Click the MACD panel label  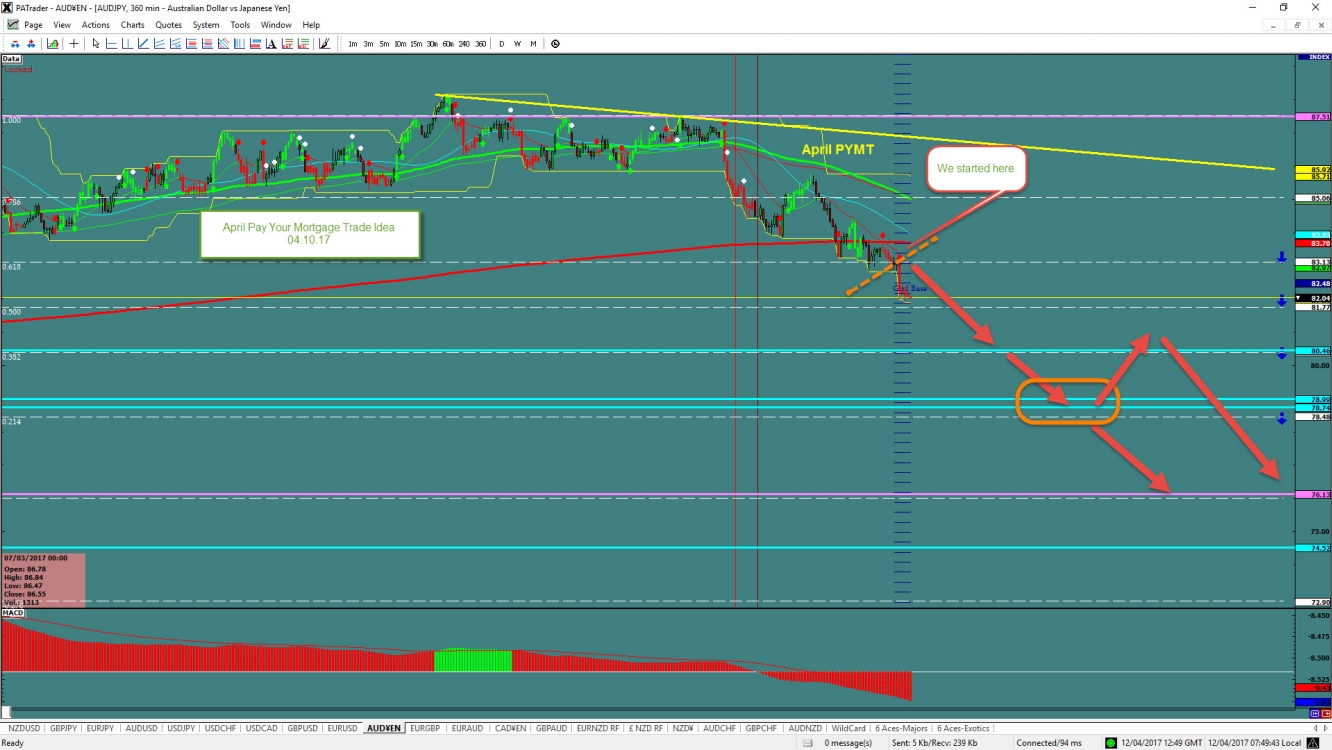tap(13, 612)
